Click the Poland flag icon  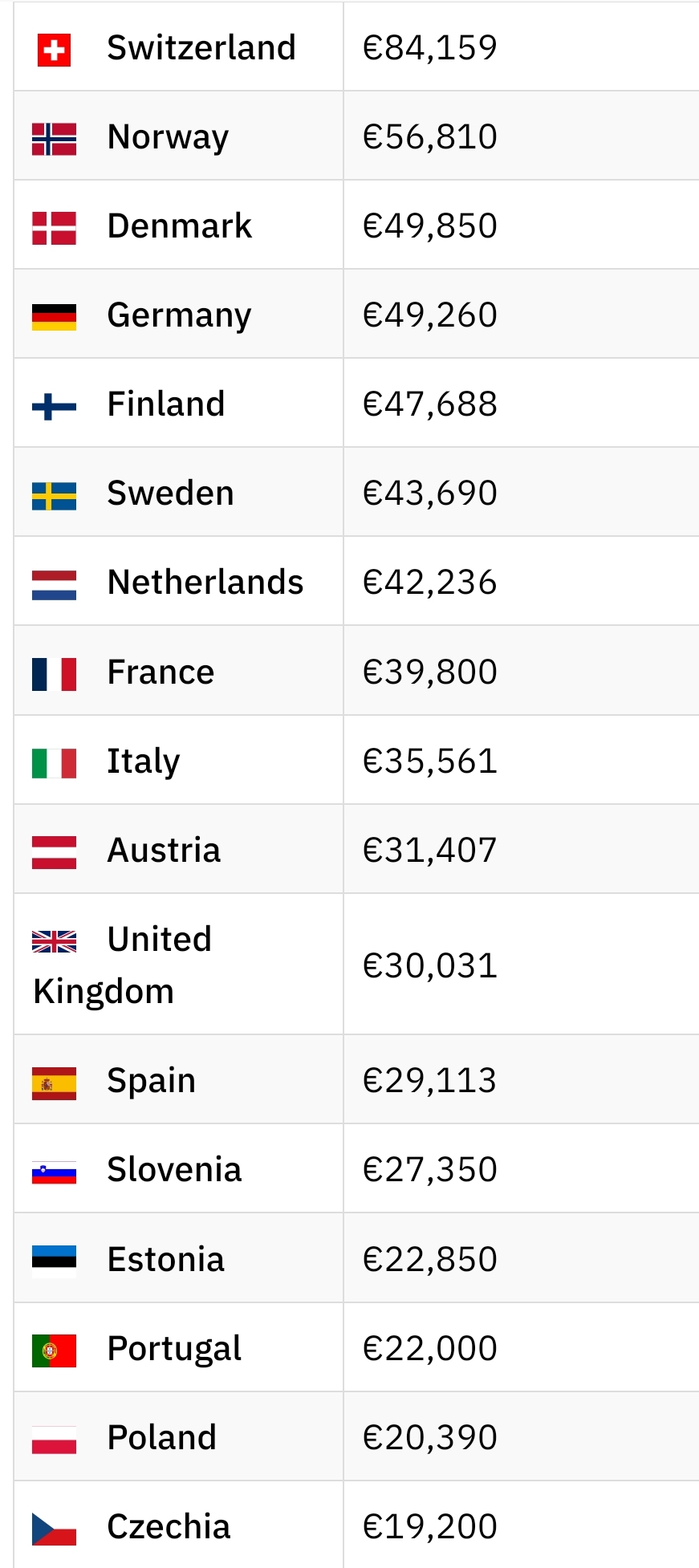[x=54, y=1440]
